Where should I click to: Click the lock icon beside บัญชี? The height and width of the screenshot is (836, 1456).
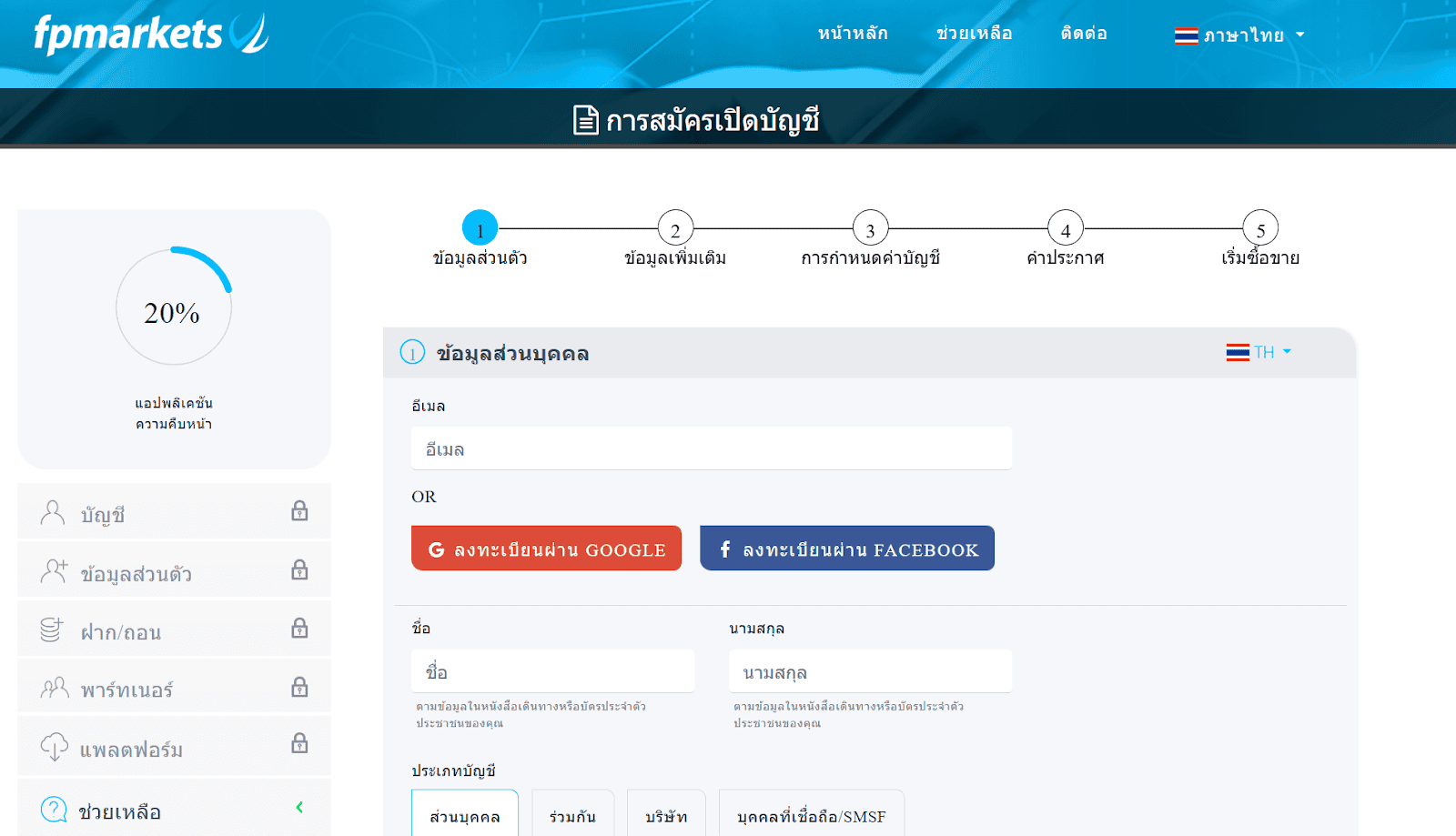[x=299, y=511]
